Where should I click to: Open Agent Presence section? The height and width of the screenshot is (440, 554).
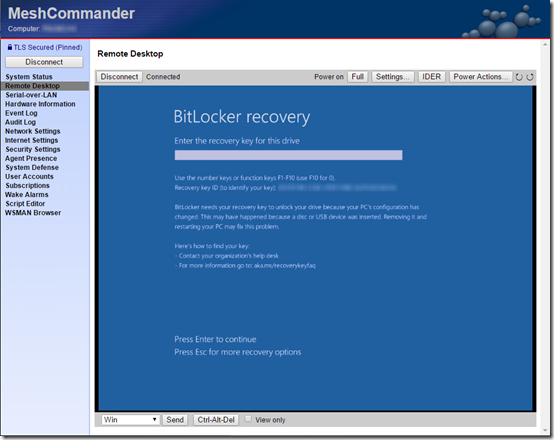(31, 158)
